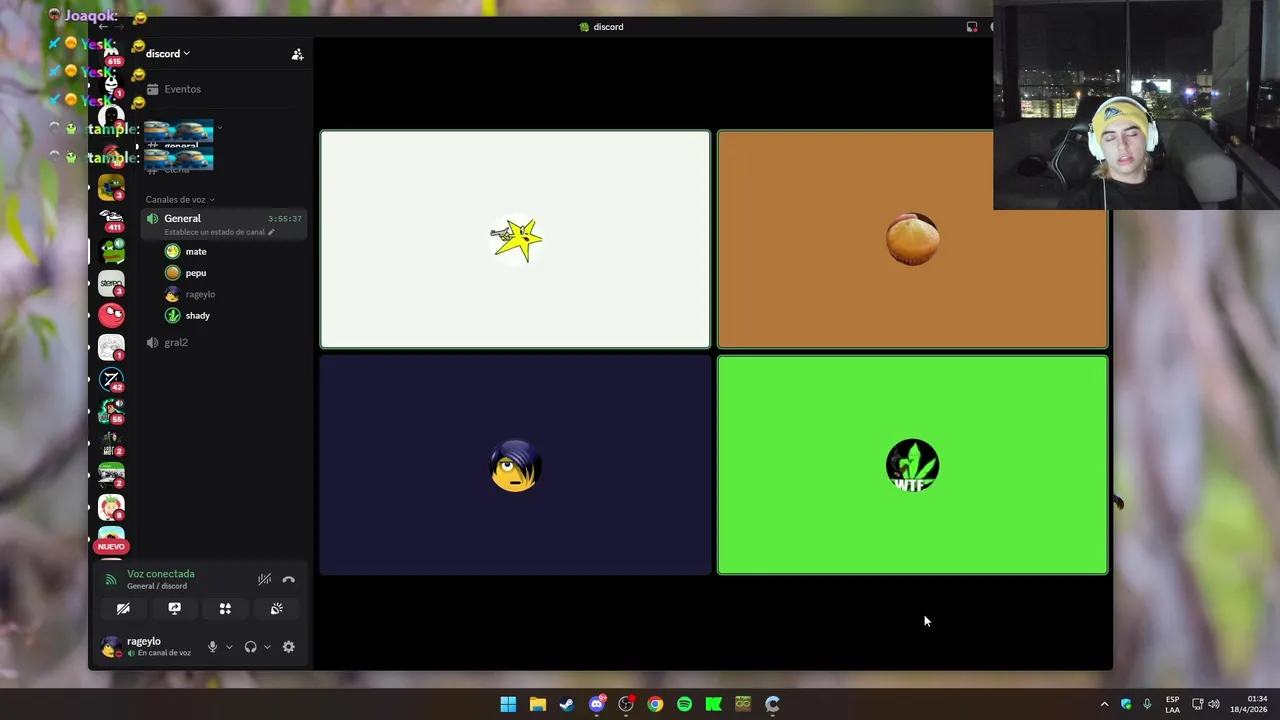Start an activity button
This screenshot has width=1280, height=720.
pos(225,608)
